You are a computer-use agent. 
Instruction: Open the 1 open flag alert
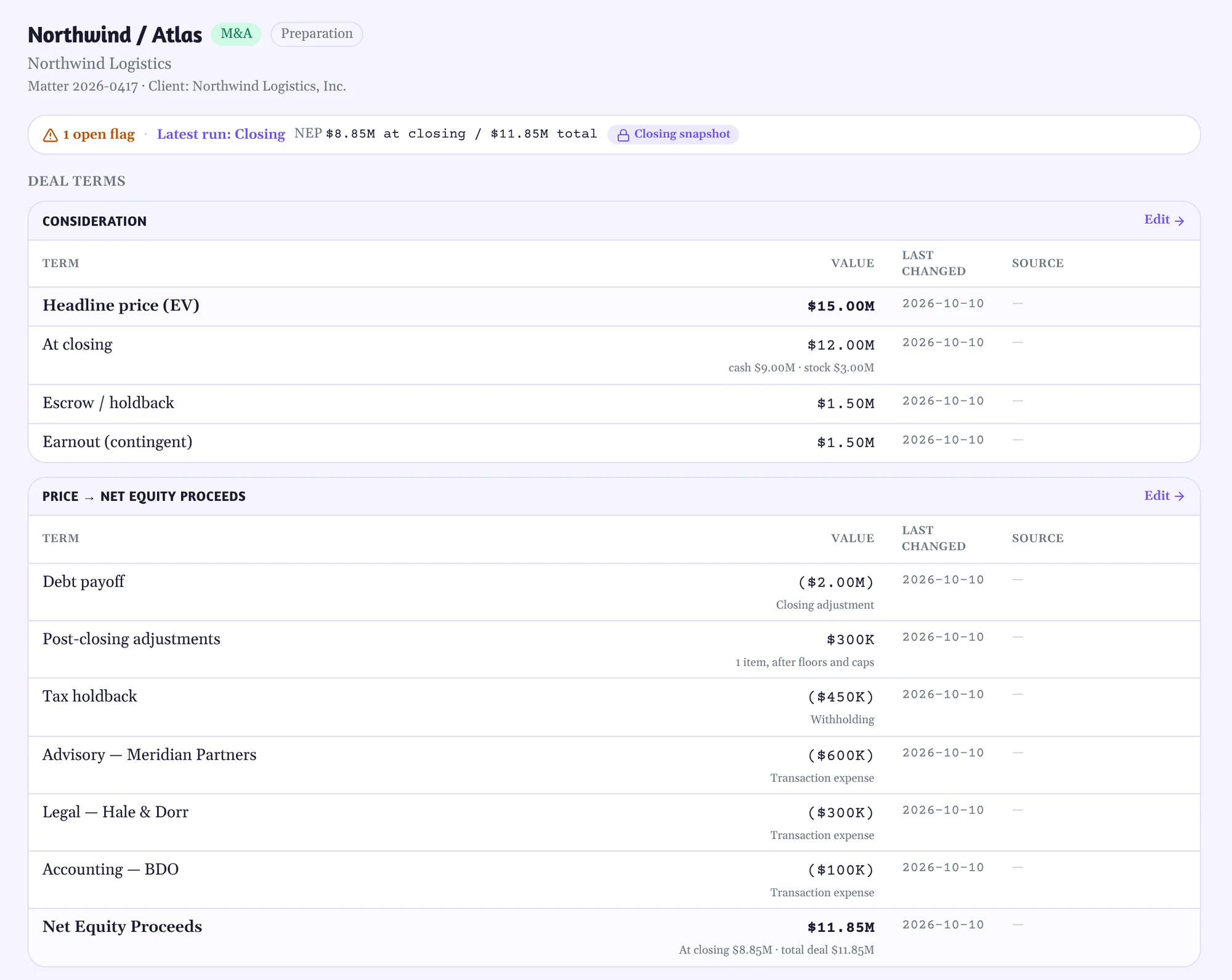[x=89, y=134]
